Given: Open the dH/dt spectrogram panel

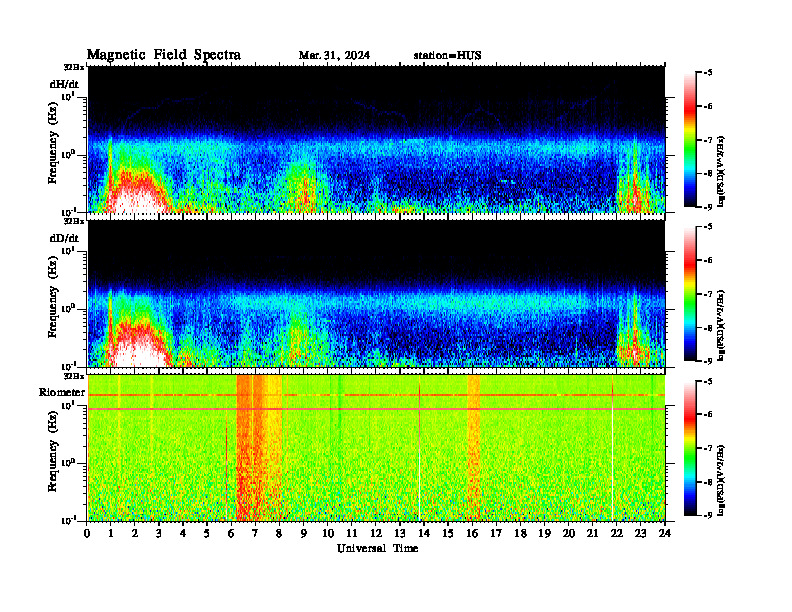Looking at the screenshot, I should click(376, 139).
